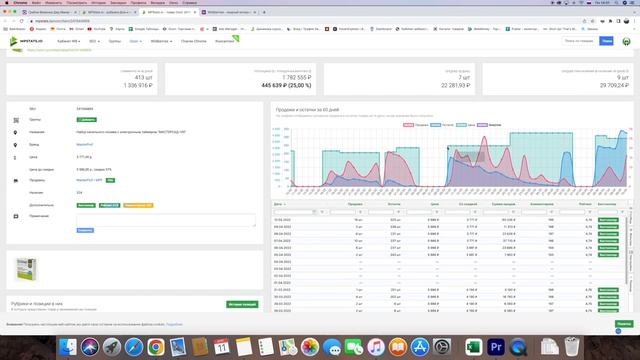
Task: Open Google Таблицы bookmark
Action: (144, 29)
